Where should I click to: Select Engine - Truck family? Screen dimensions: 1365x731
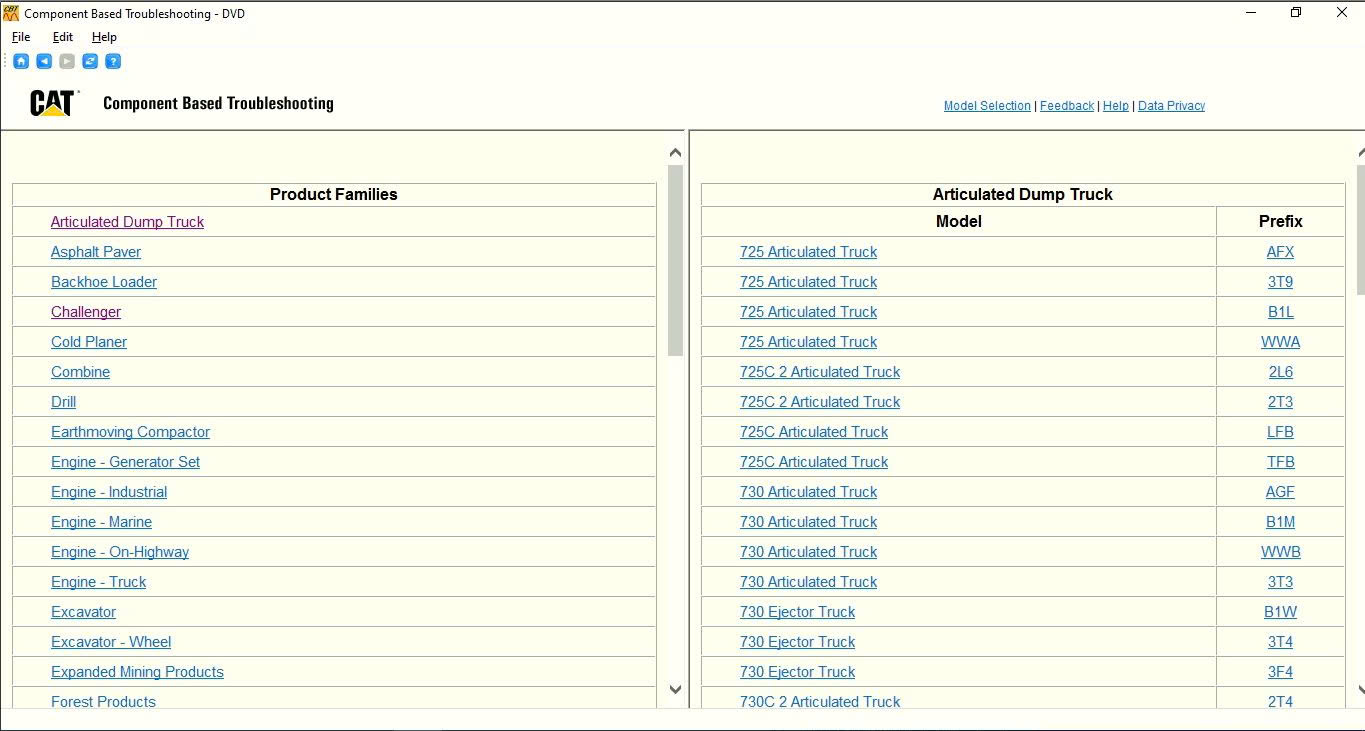coord(98,582)
